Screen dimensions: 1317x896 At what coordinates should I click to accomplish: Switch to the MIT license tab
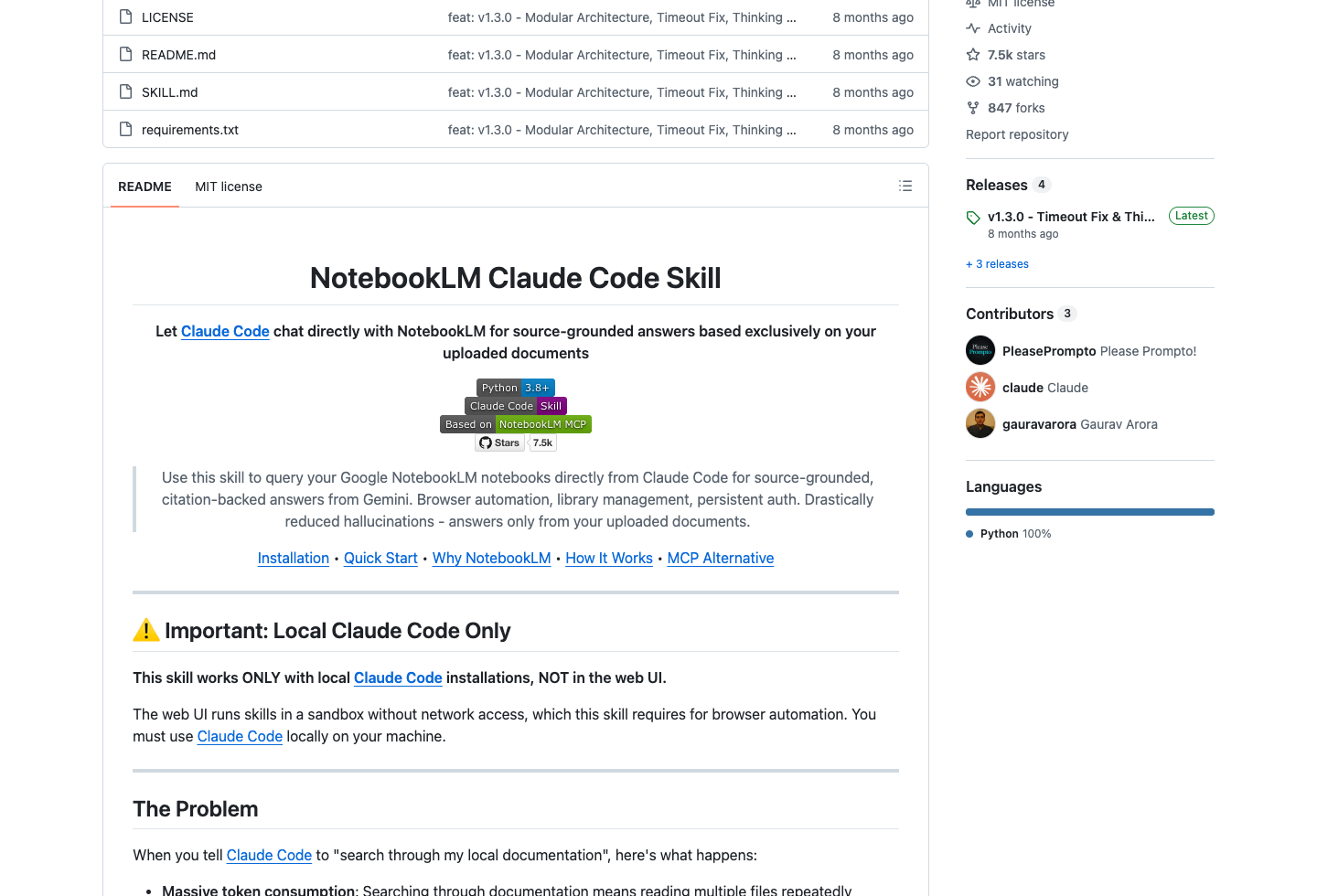click(229, 187)
